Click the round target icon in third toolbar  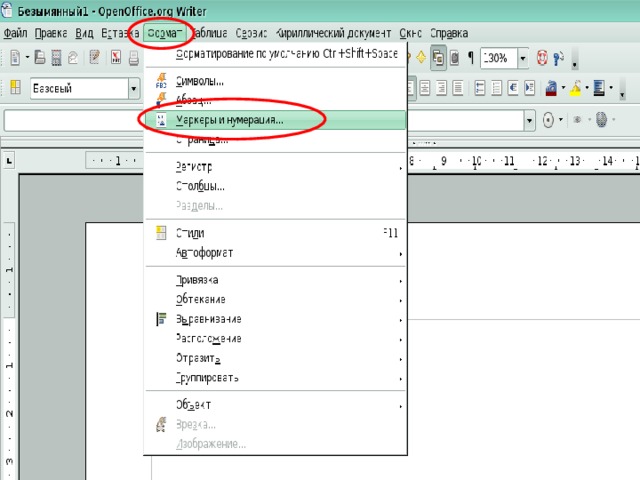(x=549, y=120)
